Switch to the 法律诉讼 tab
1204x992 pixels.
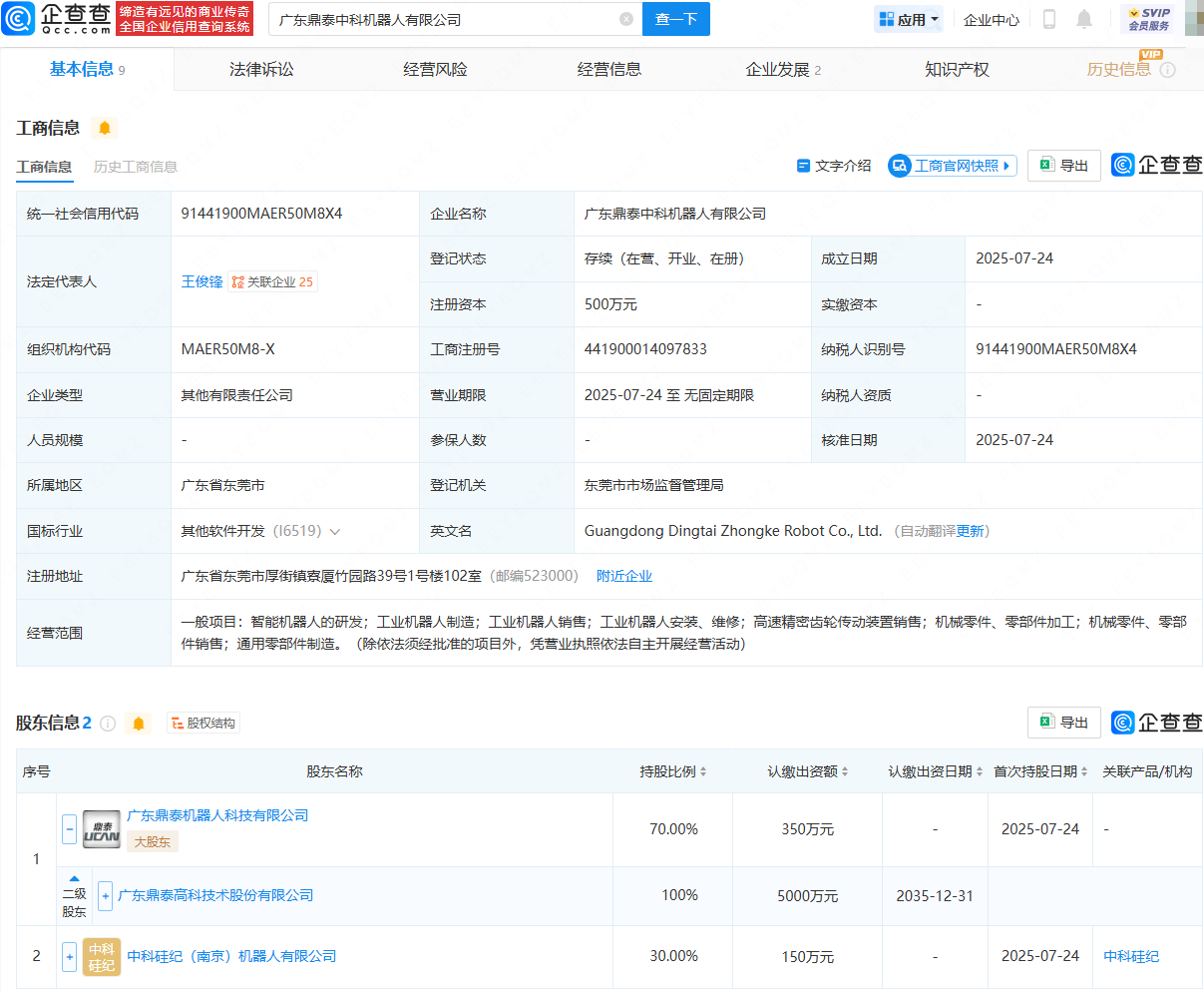tap(261, 70)
